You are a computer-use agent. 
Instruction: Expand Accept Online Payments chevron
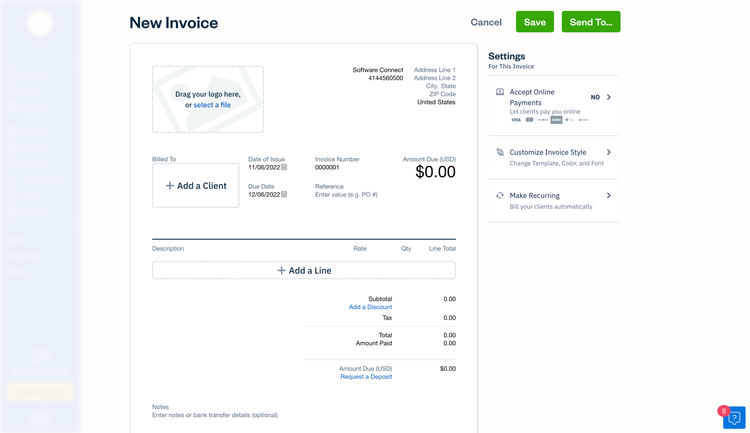coord(609,97)
